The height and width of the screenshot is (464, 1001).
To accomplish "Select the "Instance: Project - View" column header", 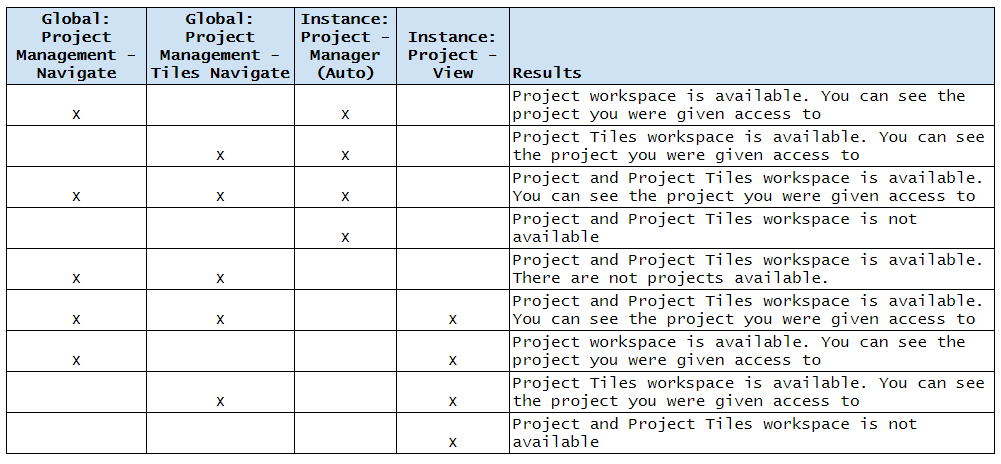I will [453, 55].
